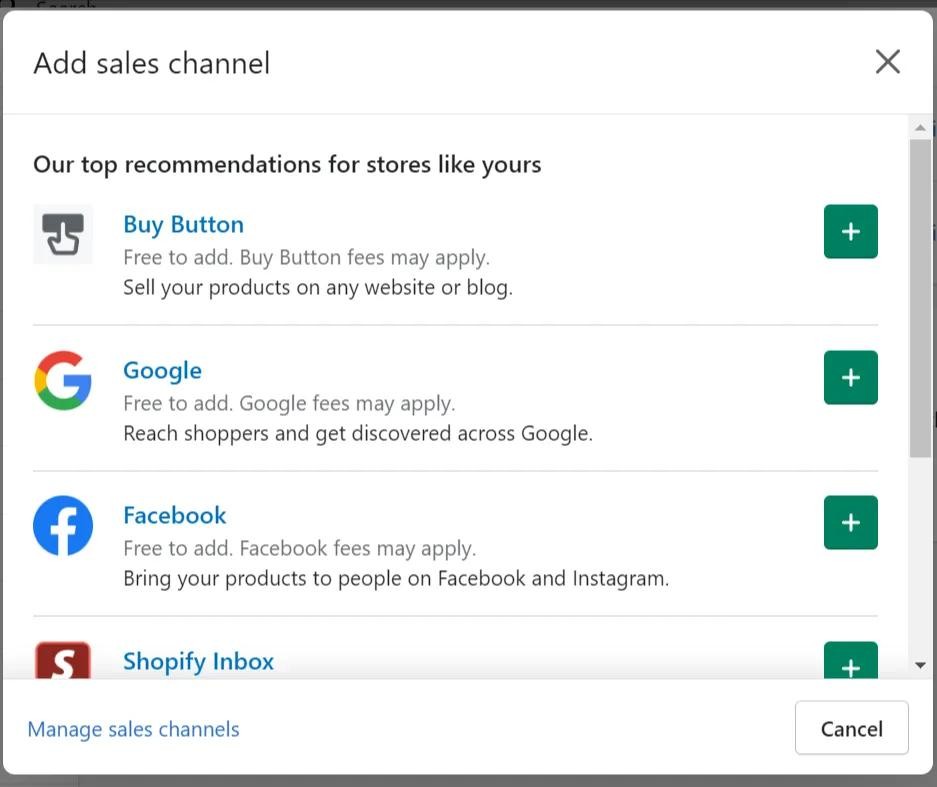Click 'Reach shoppers and get discovered across Google.'

(x=358, y=433)
